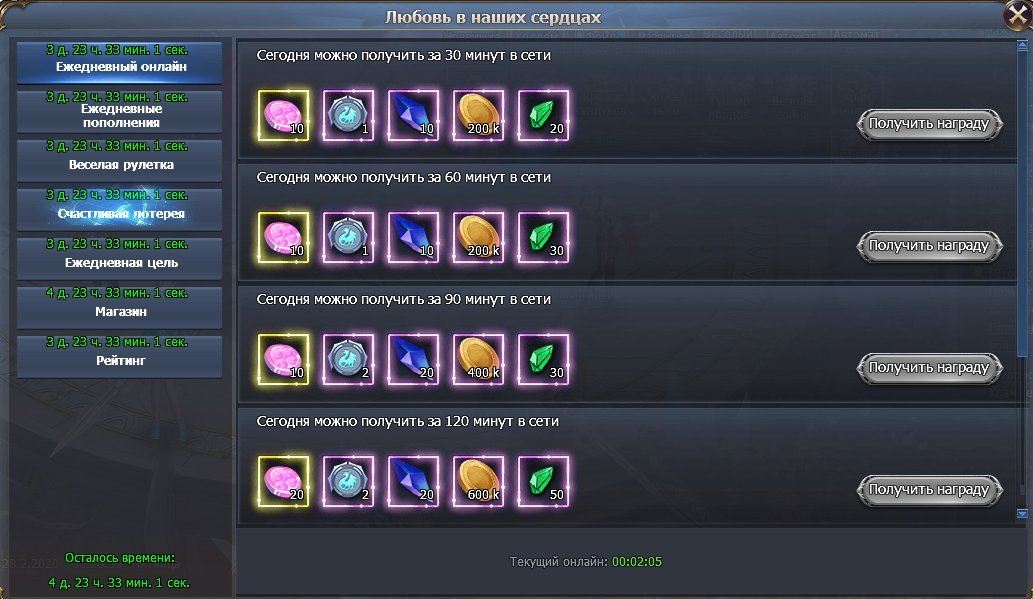The height and width of the screenshot is (599, 1033).
Task: Claim reward for 60 minutes online
Action: 929,246
